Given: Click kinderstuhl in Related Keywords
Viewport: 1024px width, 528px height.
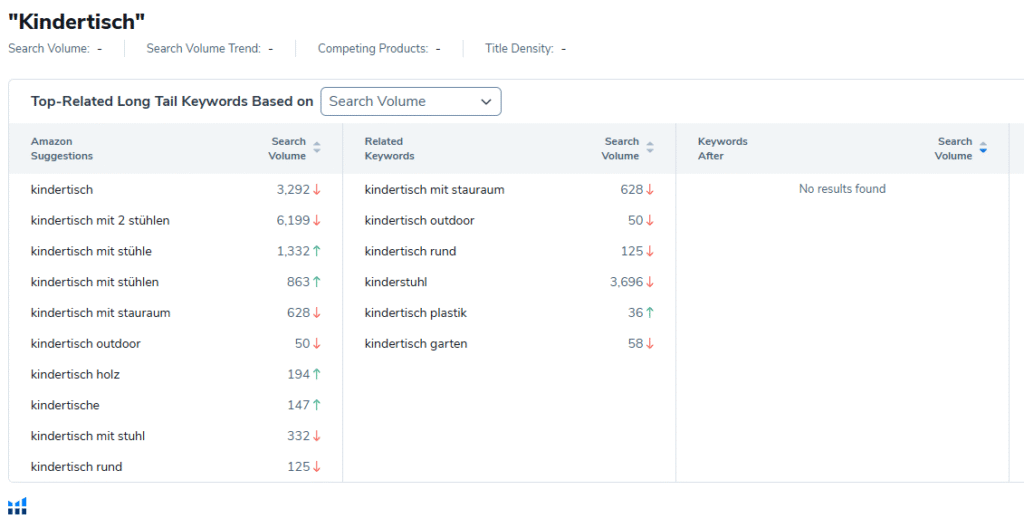Looking at the screenshot, I should point(396,283).
